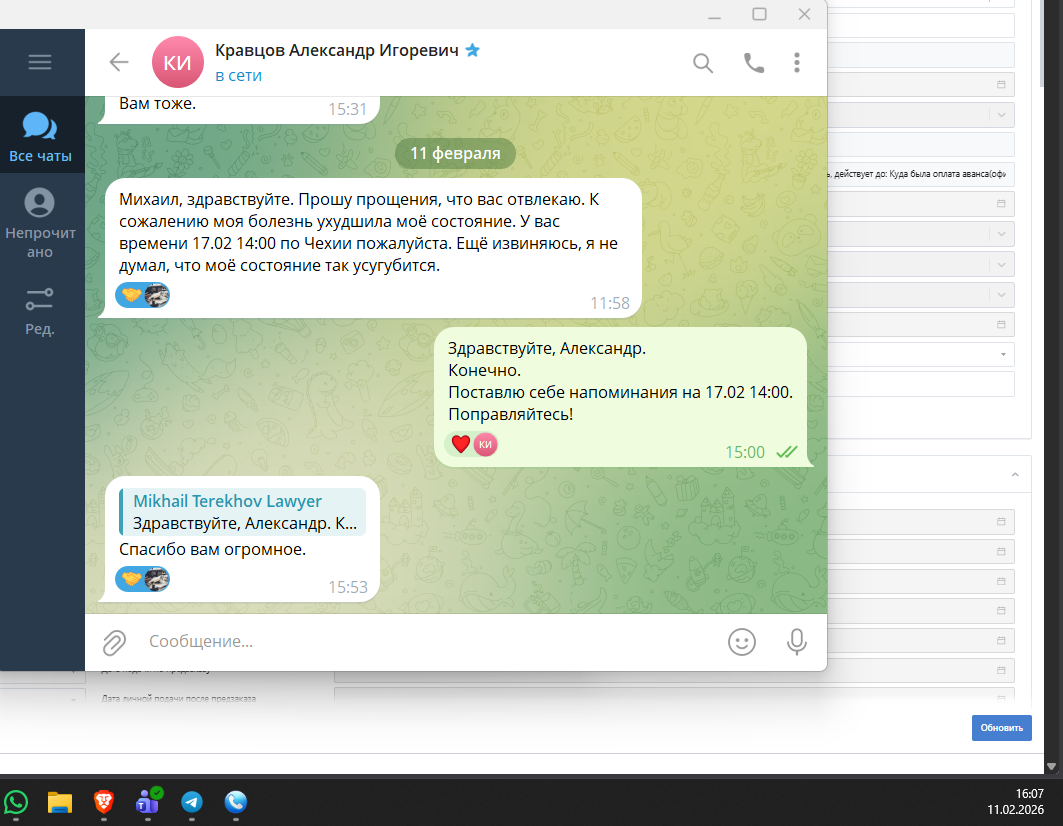Image resolution: width=1063 pixels, height=826 pixels.
Task: Collapse the section chevron in background form
Action: tap(1015, 475)
